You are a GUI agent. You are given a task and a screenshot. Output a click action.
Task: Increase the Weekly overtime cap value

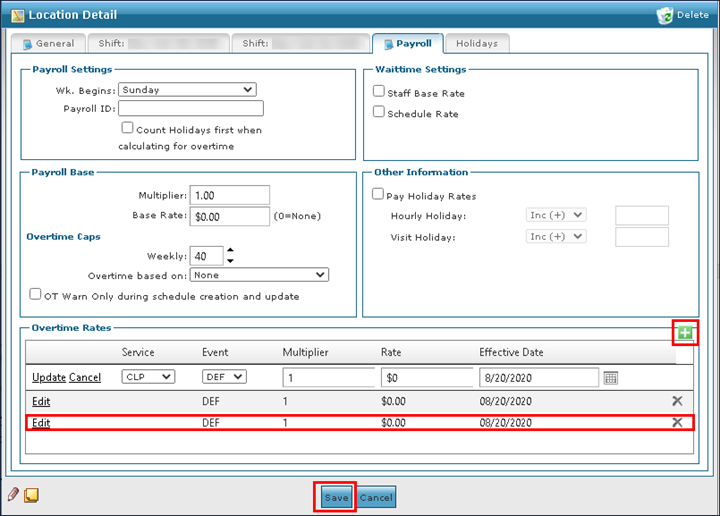tap(230, 251)
